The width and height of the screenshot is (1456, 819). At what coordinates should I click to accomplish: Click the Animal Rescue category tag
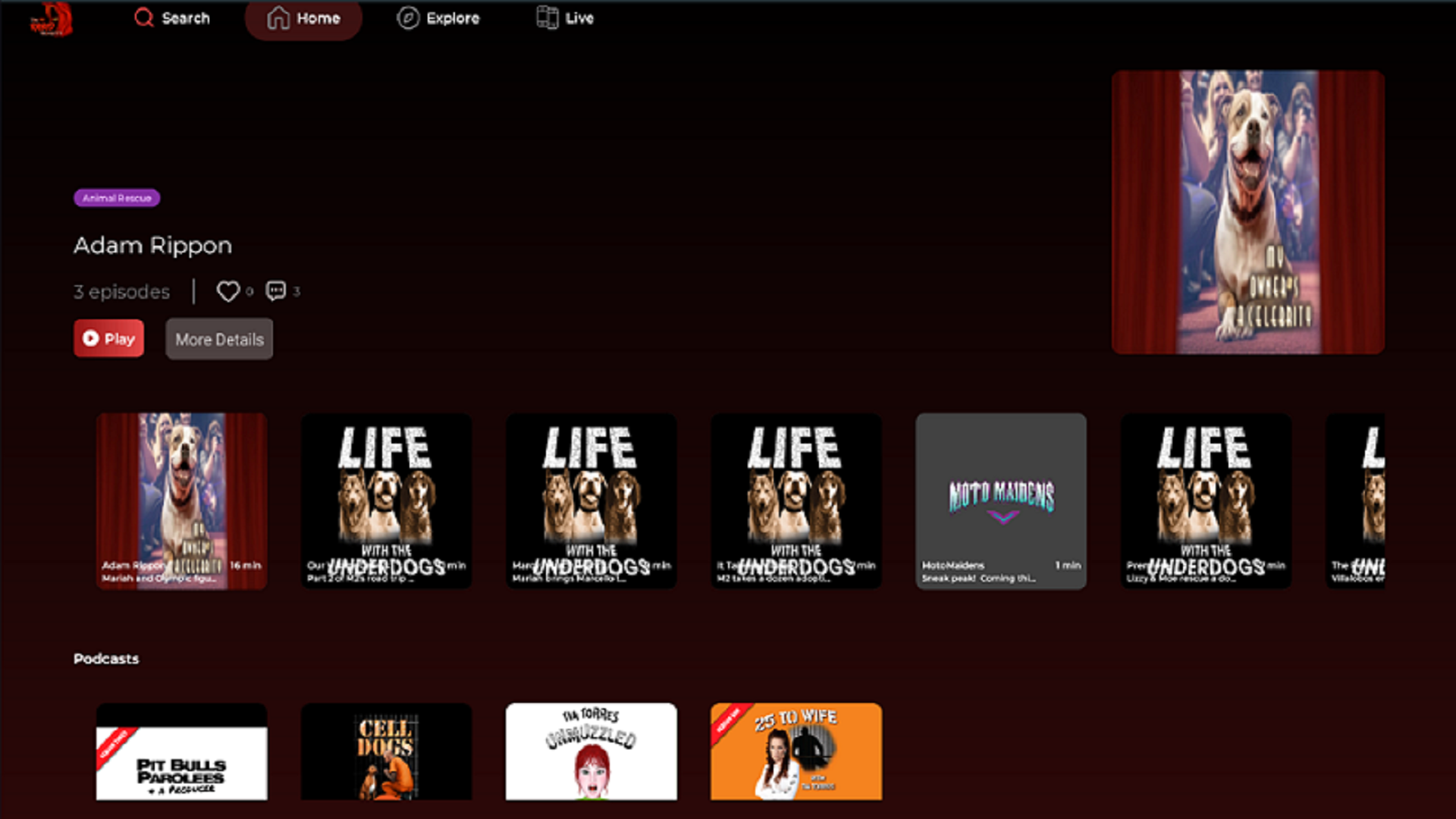(117, 198)
